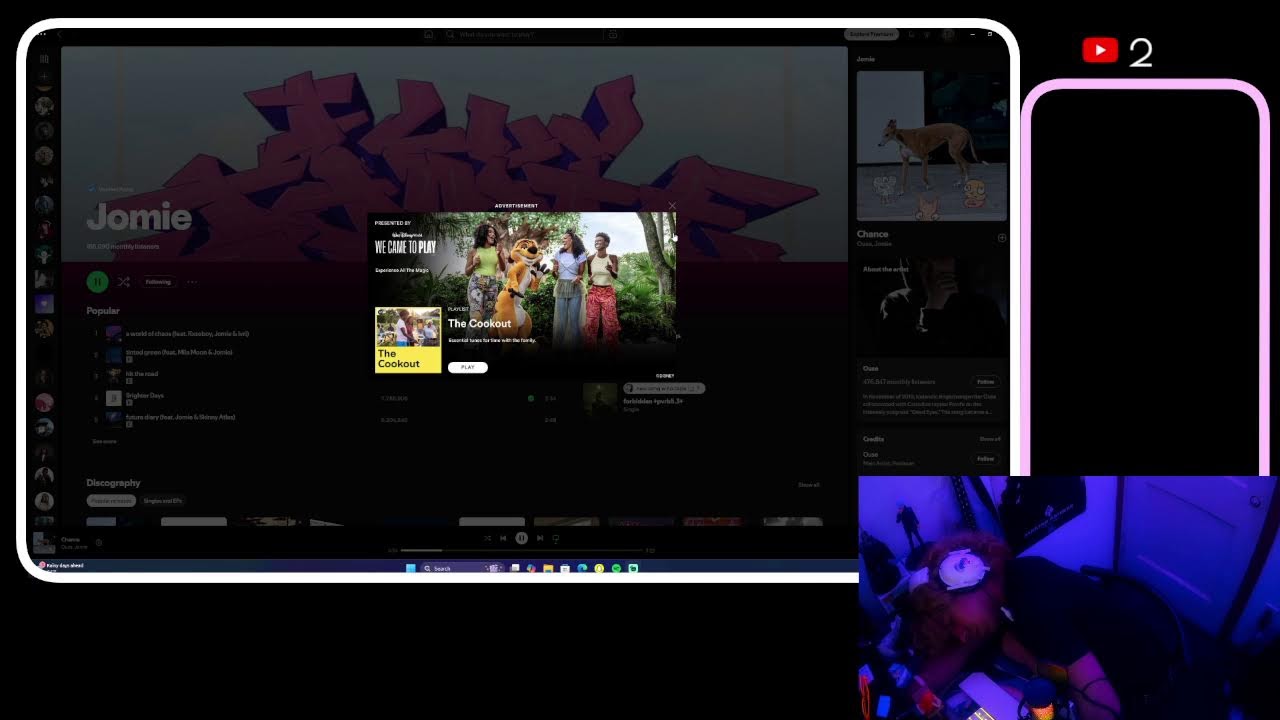Click the 'Rainy days ahead' weather widget

61,566
